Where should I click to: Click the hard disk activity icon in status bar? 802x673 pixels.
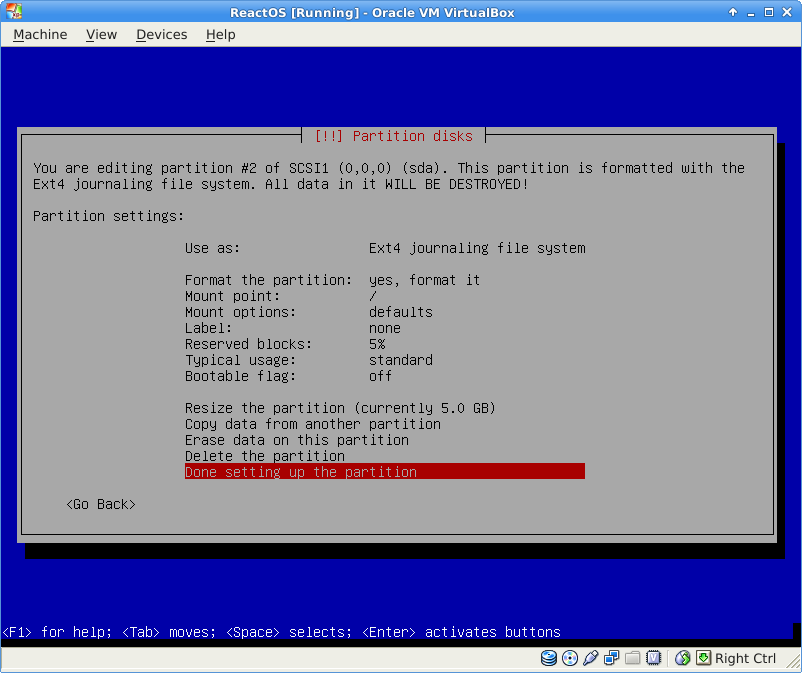549,658
